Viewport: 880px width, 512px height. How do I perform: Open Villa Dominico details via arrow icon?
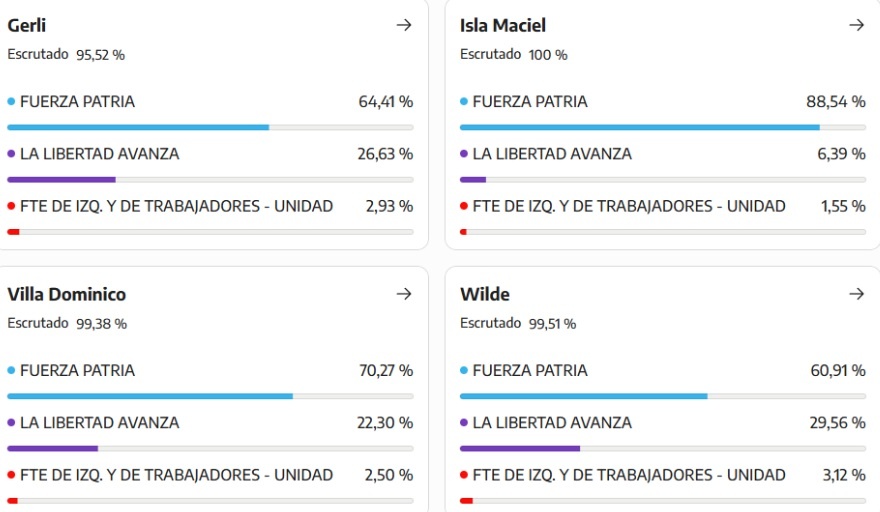404,294
